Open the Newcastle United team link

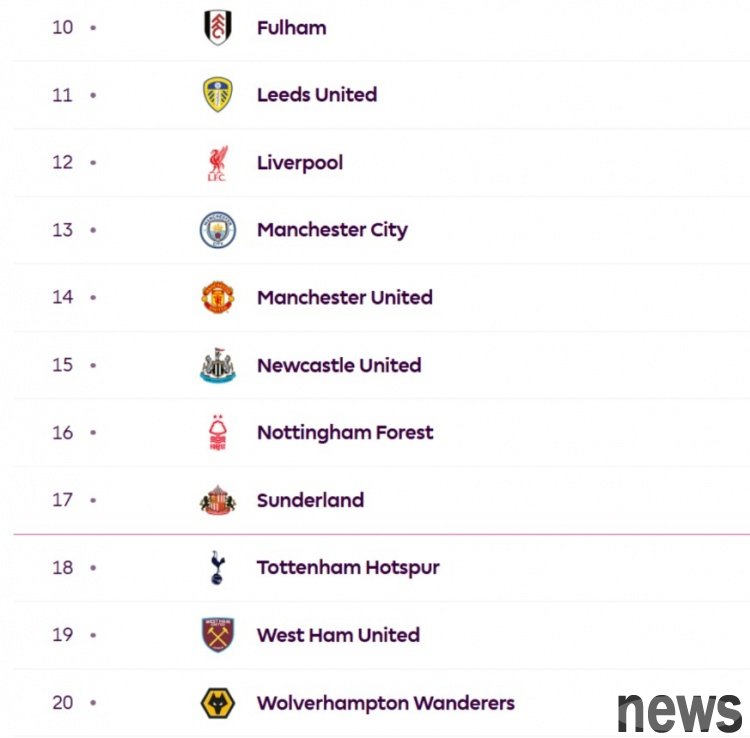339,365
